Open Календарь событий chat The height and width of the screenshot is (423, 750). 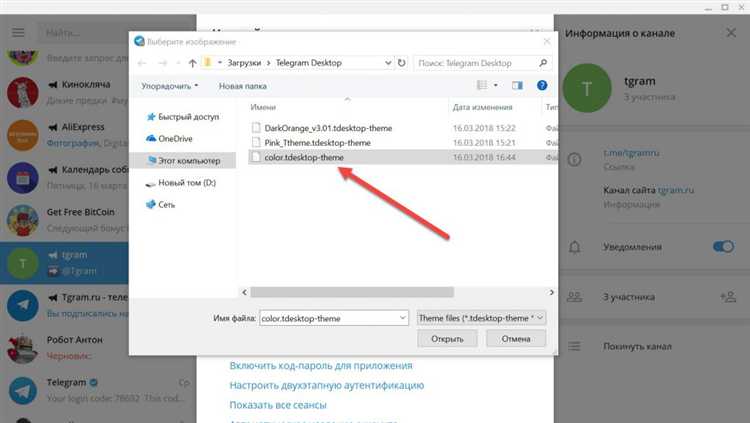click(x=65, y=178)
